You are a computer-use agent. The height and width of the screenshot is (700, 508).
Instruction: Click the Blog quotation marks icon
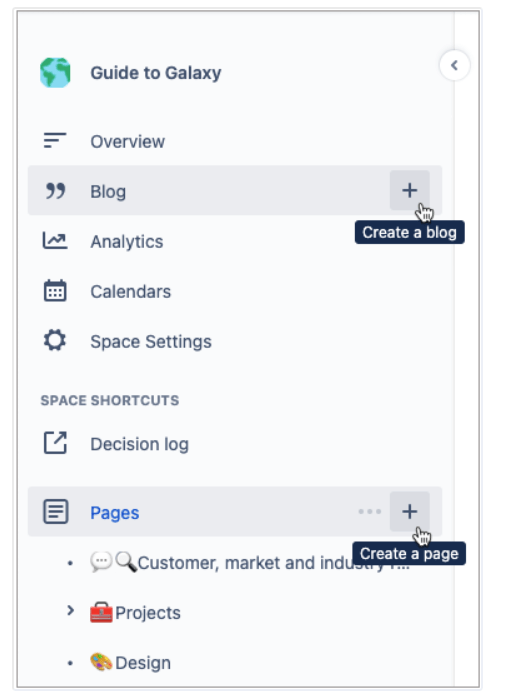click(x=55, y=191)
